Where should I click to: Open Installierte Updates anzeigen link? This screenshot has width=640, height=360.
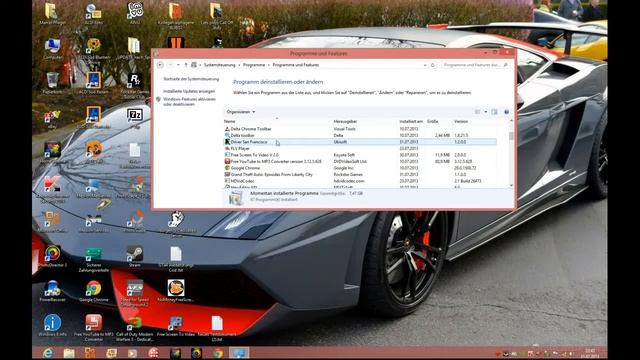point(189,91)
